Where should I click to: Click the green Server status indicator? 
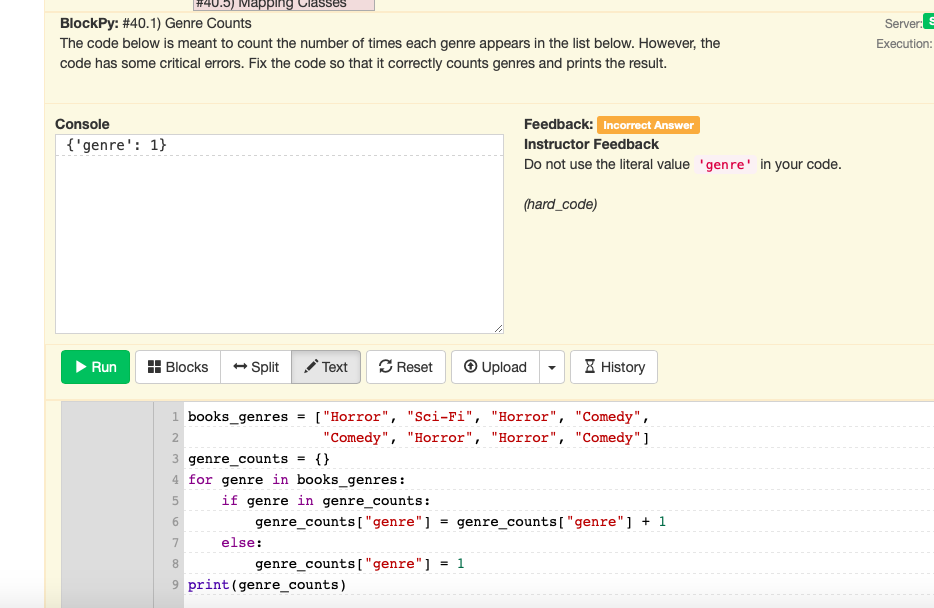pos(928,20)
